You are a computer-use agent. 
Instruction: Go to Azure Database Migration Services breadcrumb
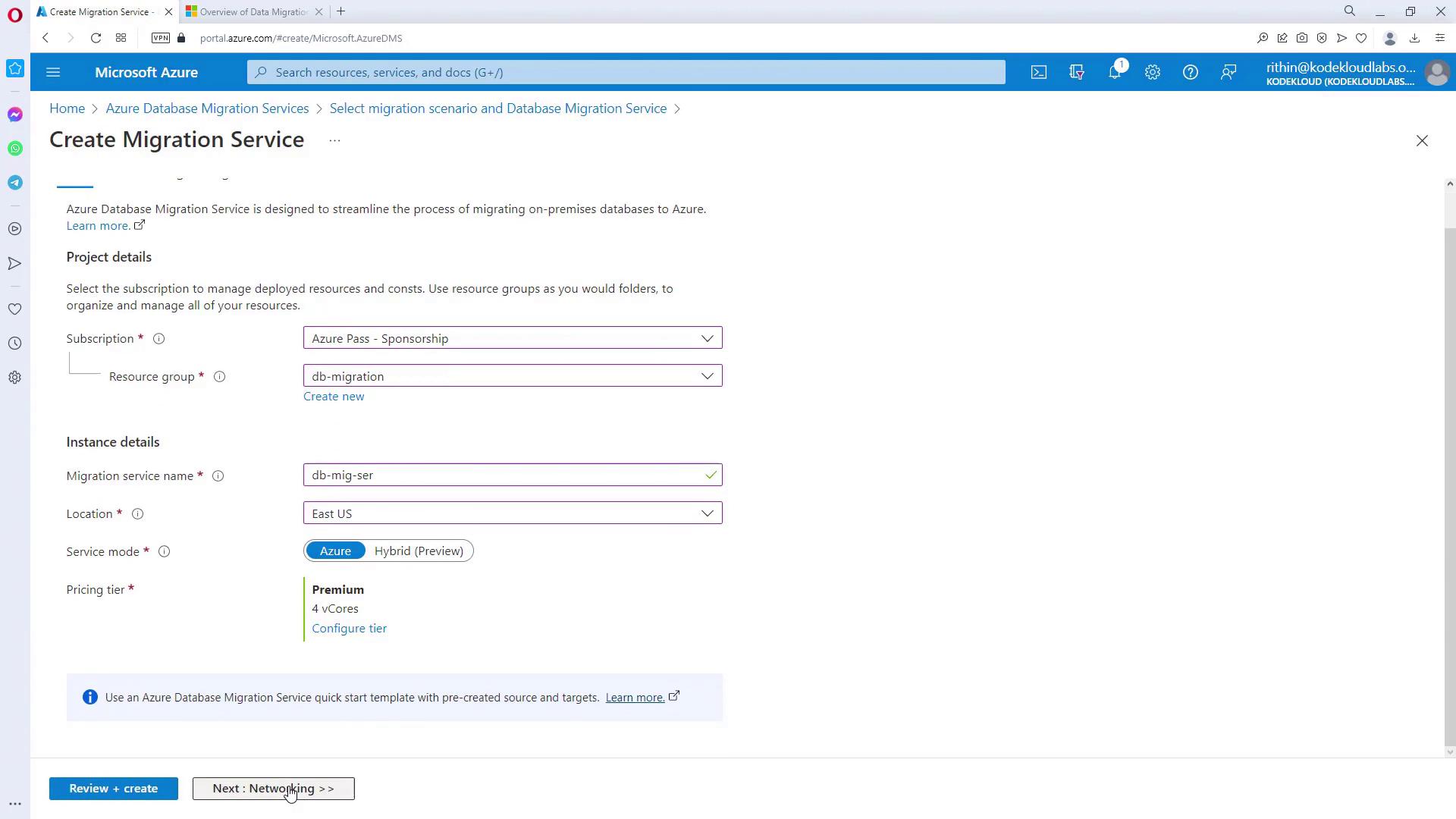[x=207, y=108]
